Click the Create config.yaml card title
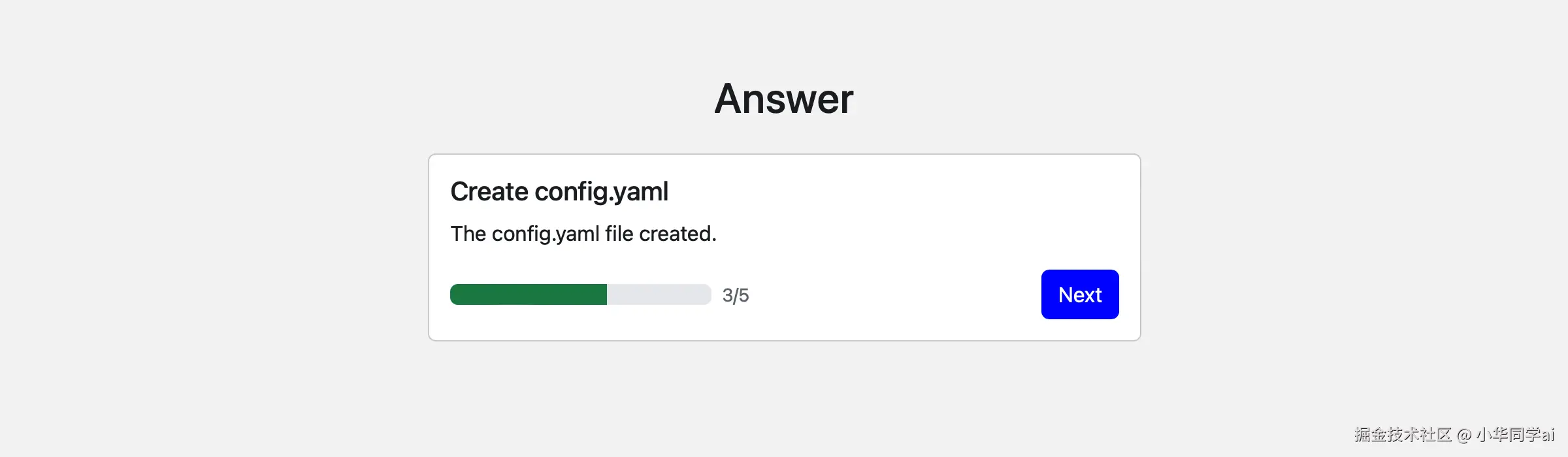Viewport: 1568px width, 457px height. pos(559,191)
